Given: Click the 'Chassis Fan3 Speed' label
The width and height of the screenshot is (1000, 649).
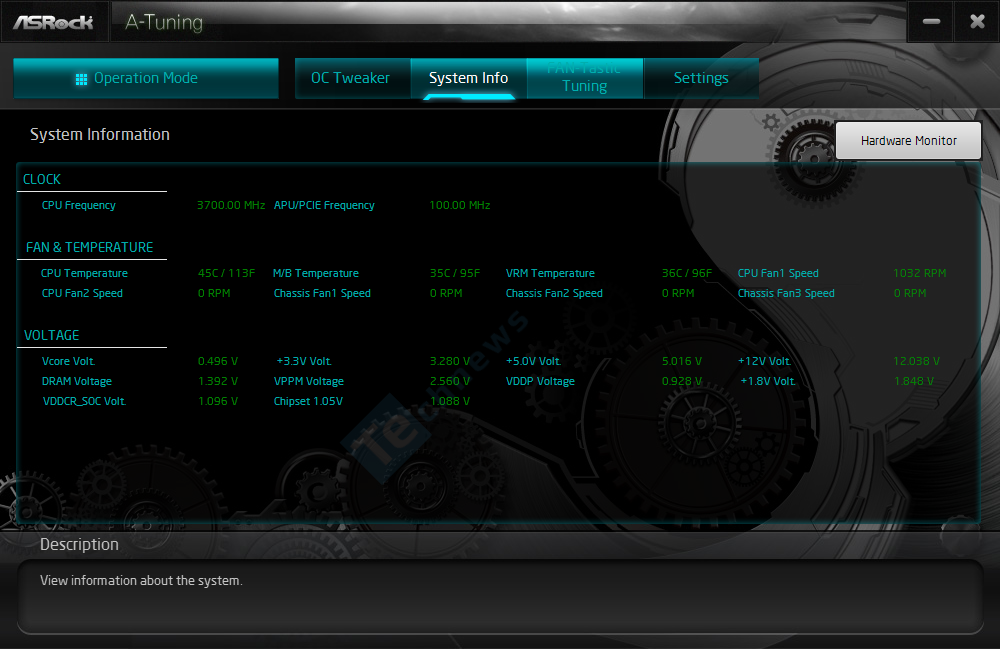Looking at the screenshot, I should click(786, 293).
